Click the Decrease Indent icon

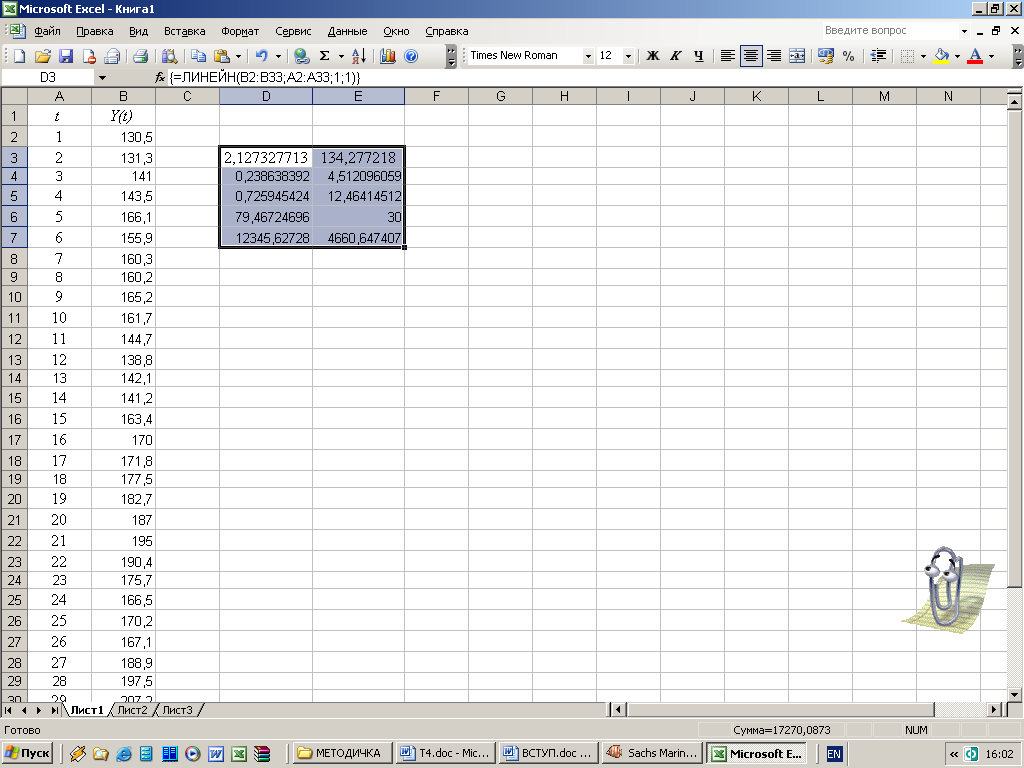point(878,56)
